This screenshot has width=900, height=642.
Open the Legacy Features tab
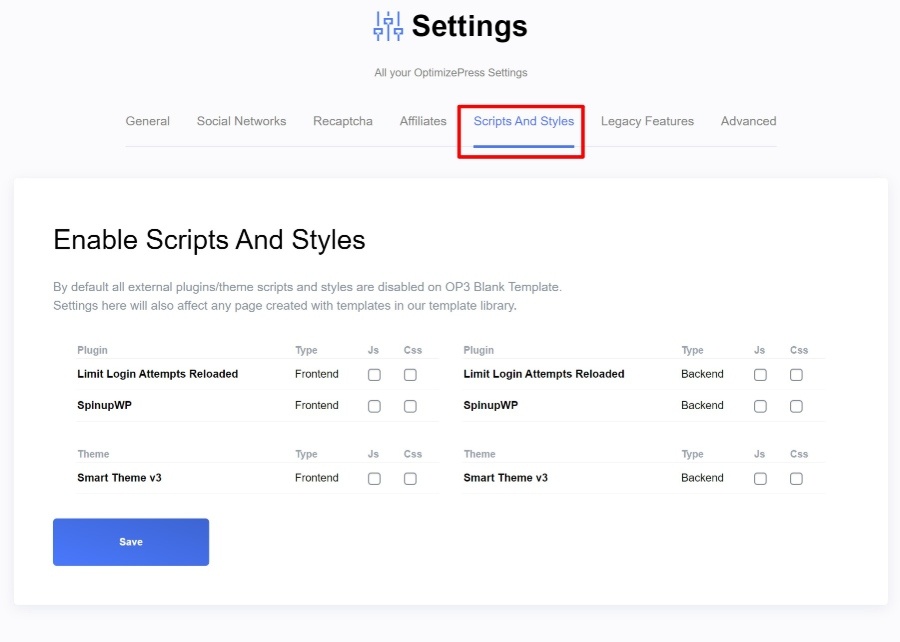point(647,121)
